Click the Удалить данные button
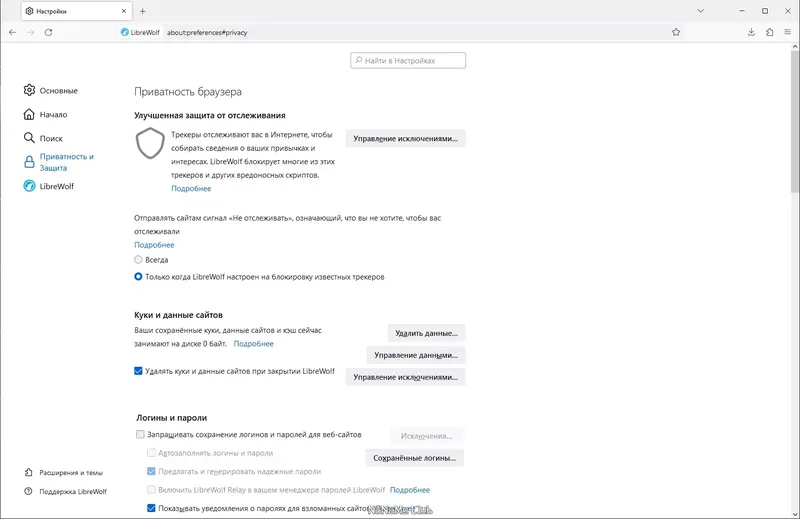Screen dimensions: 800x519 pos(426,333)
